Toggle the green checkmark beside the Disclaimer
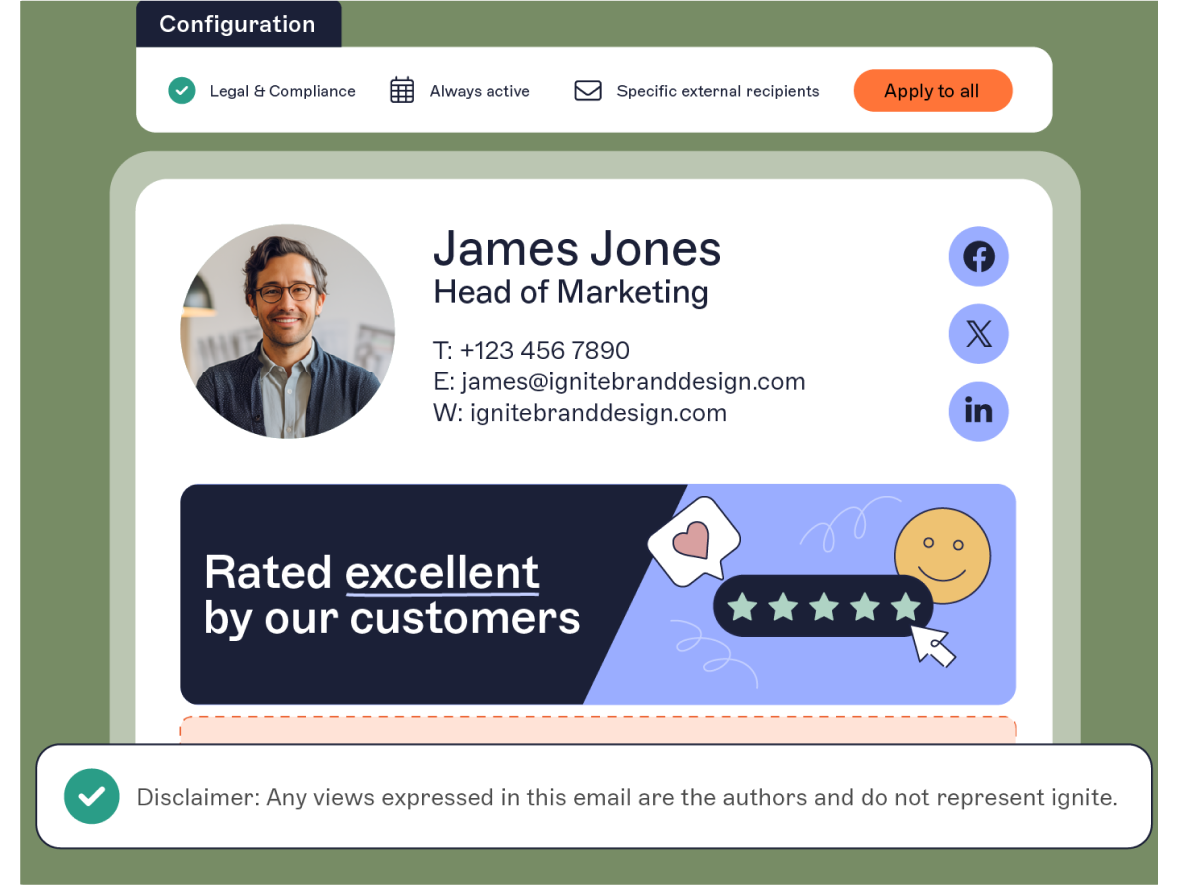 click(x=92, y=796)
